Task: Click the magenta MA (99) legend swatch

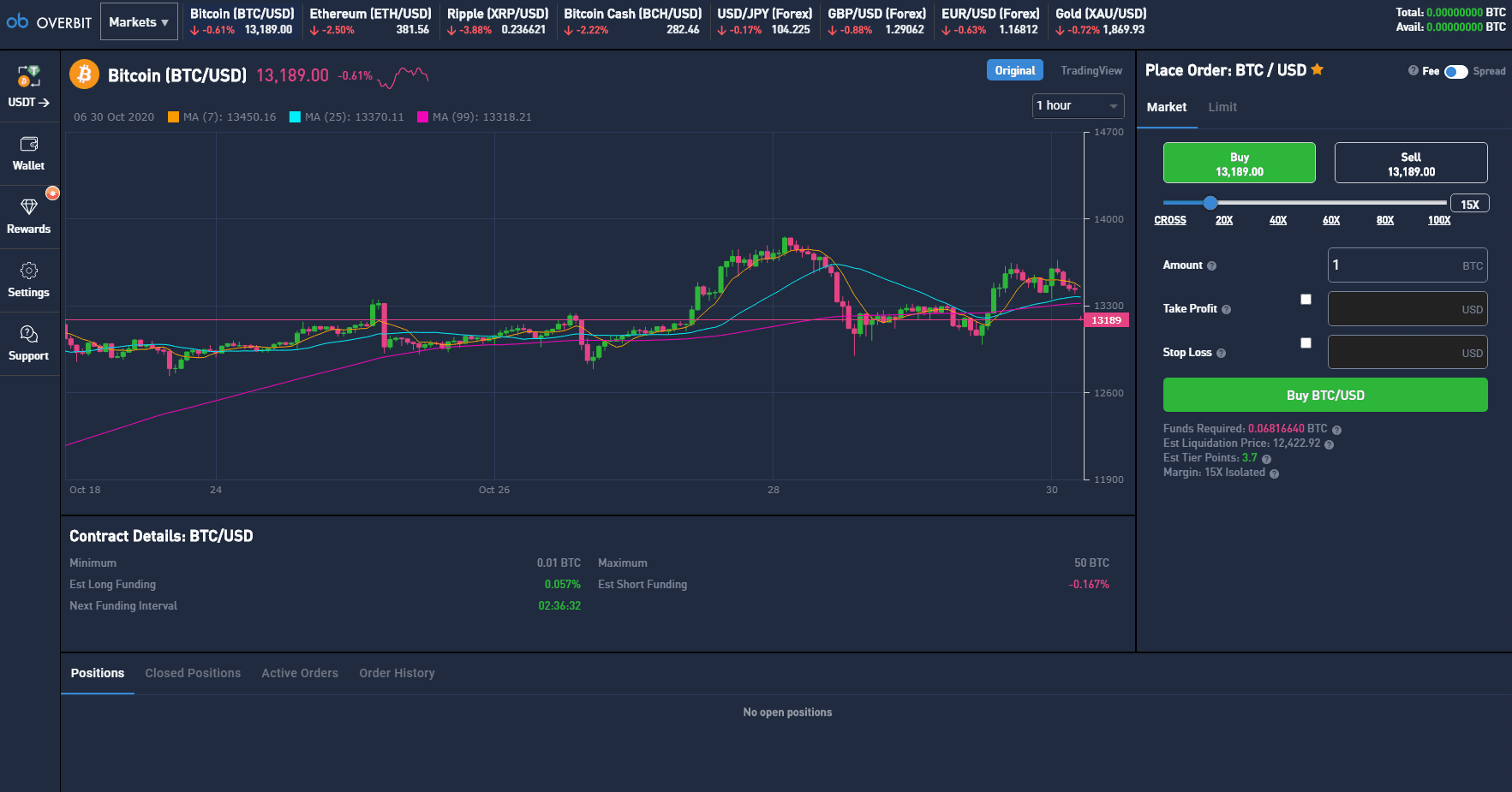Action: click(422, 117)
